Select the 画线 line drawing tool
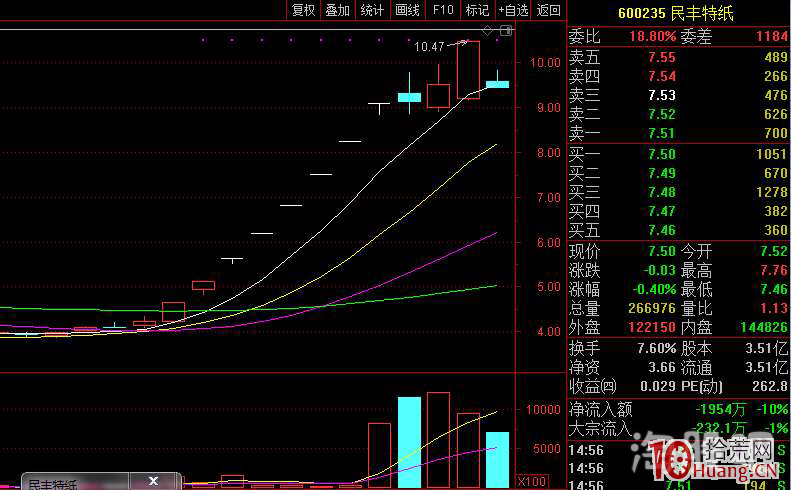This screenshot has width=791, height=490. [x=408, y=10]
